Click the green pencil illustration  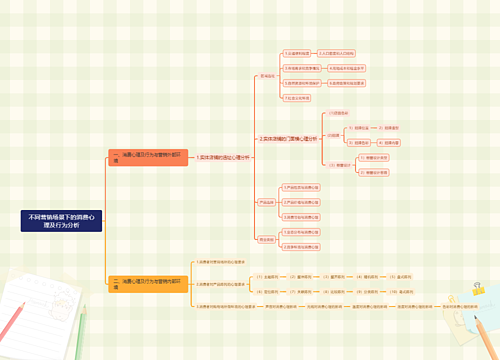click(x=80, y=332)
